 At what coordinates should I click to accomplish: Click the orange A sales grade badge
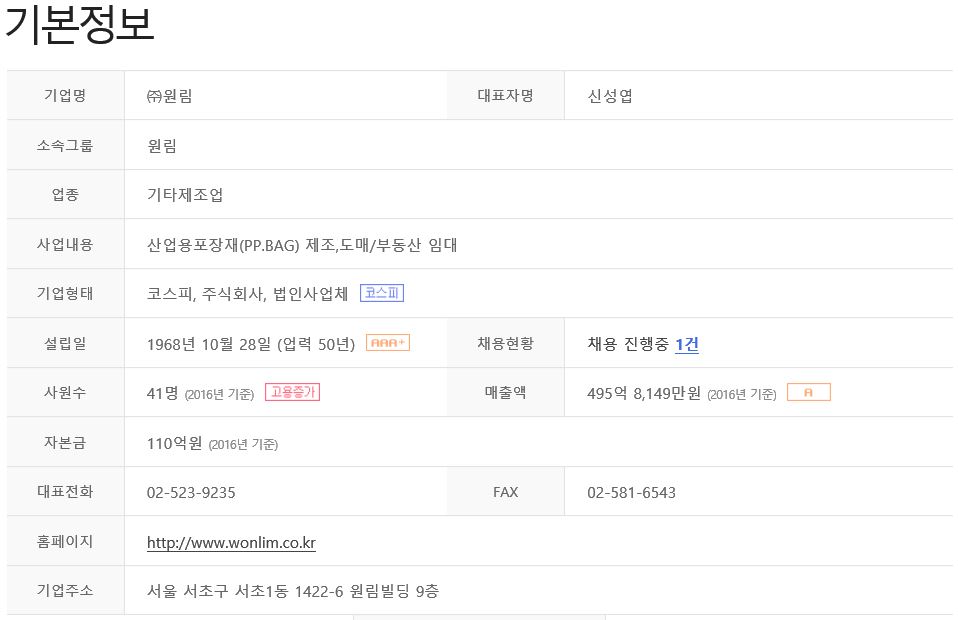point(808,392)
